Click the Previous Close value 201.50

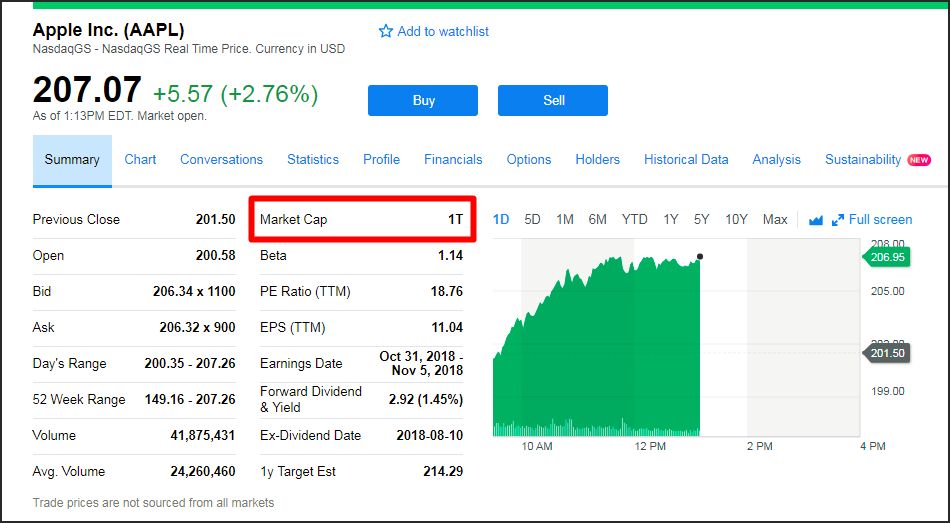click(215, 219)
